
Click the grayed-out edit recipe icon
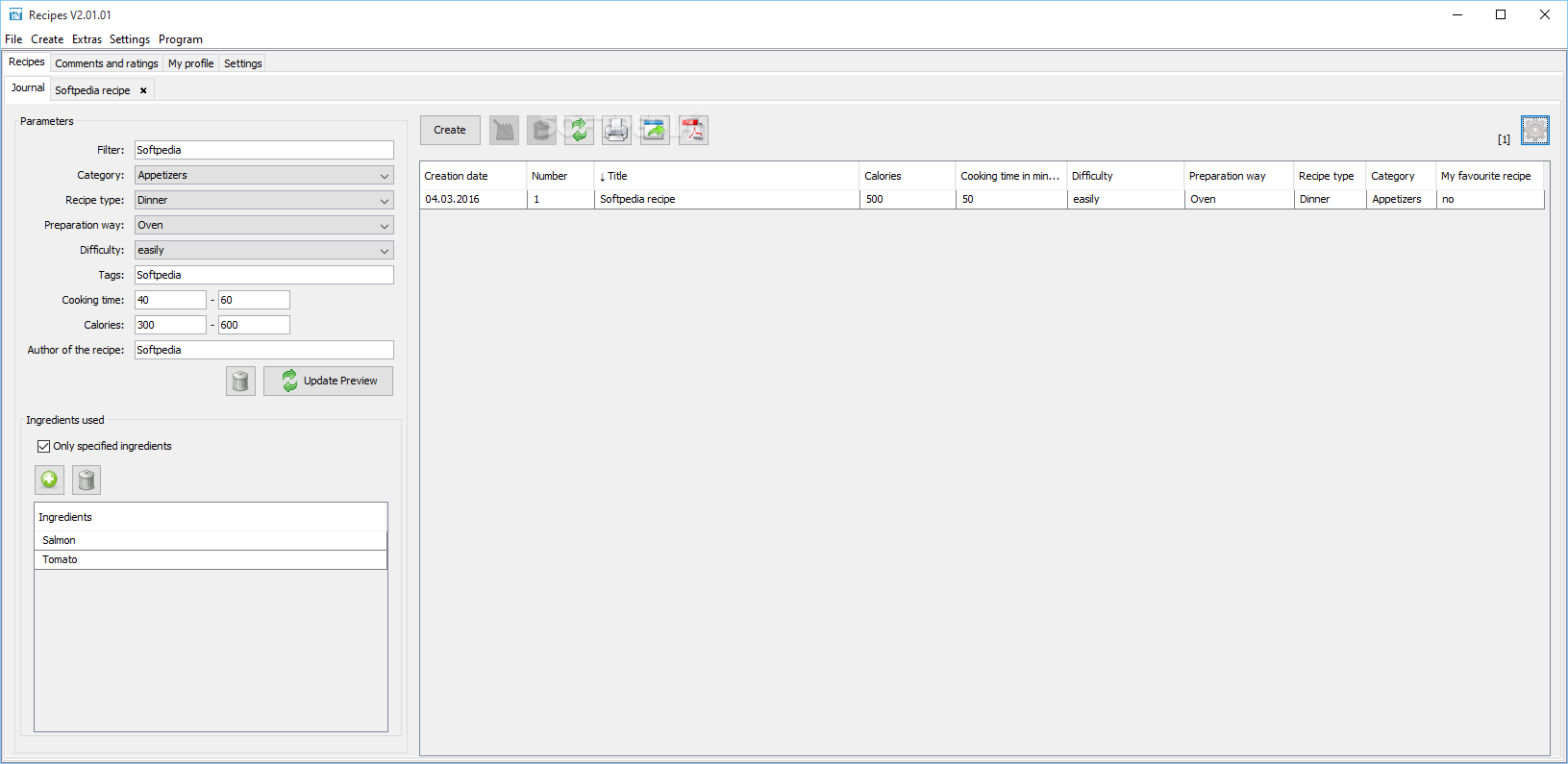pos(504,130)
